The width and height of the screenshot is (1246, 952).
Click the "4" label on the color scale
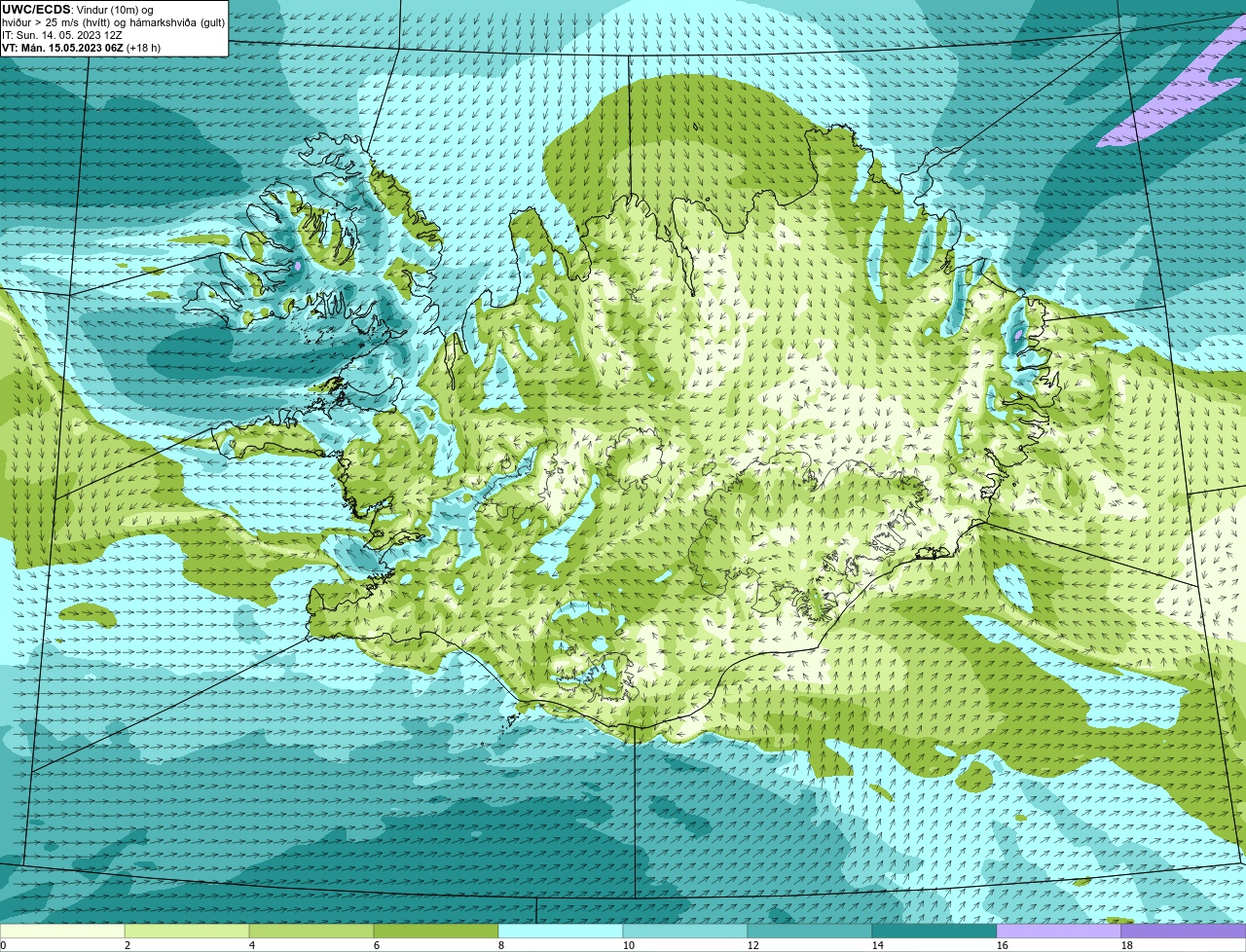pyautogui.click(x=252, y=945)
